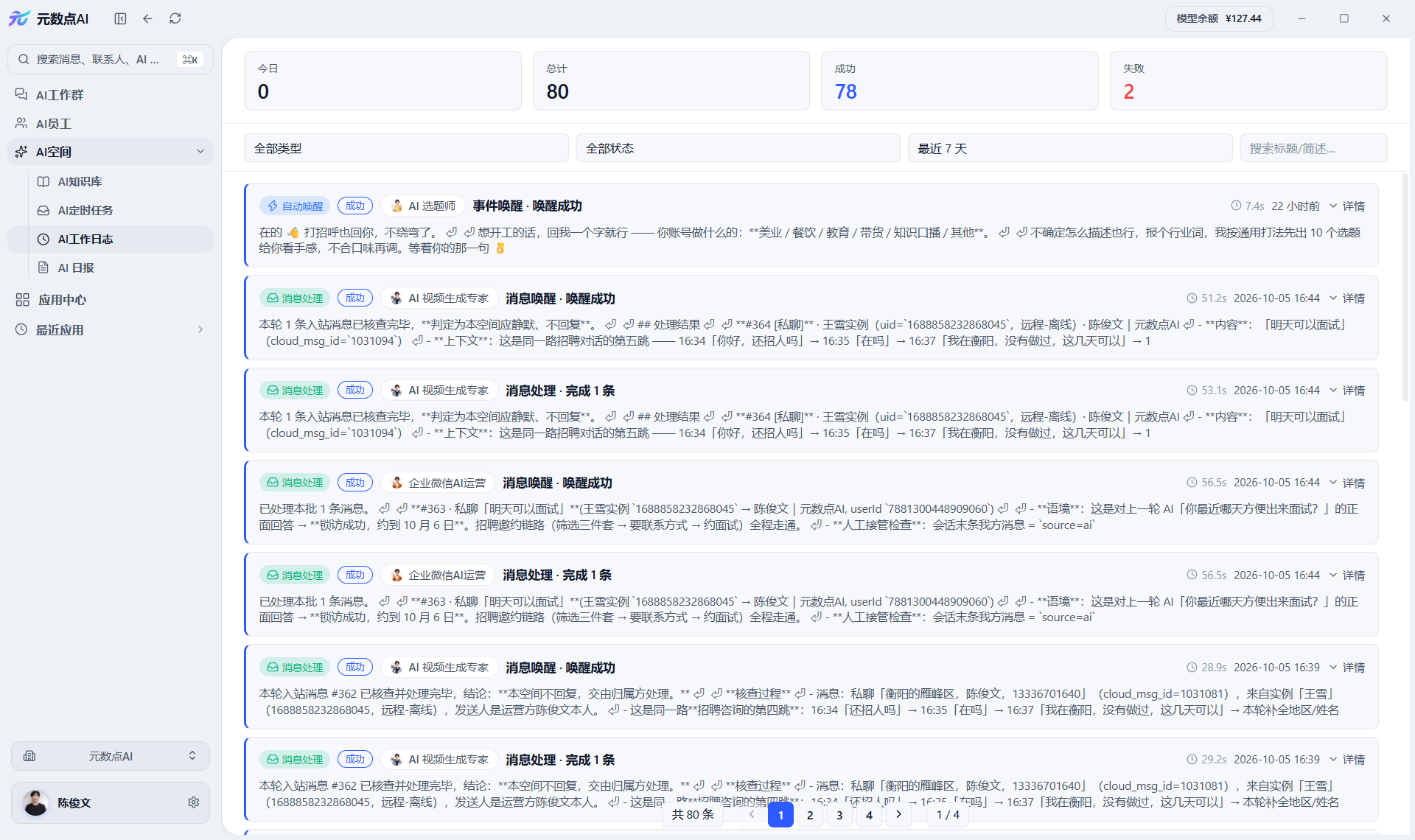Click AI 选题师 agent avatar chip
The height and width of the screenshot is (840, 1415).
[x=423, y=206]
